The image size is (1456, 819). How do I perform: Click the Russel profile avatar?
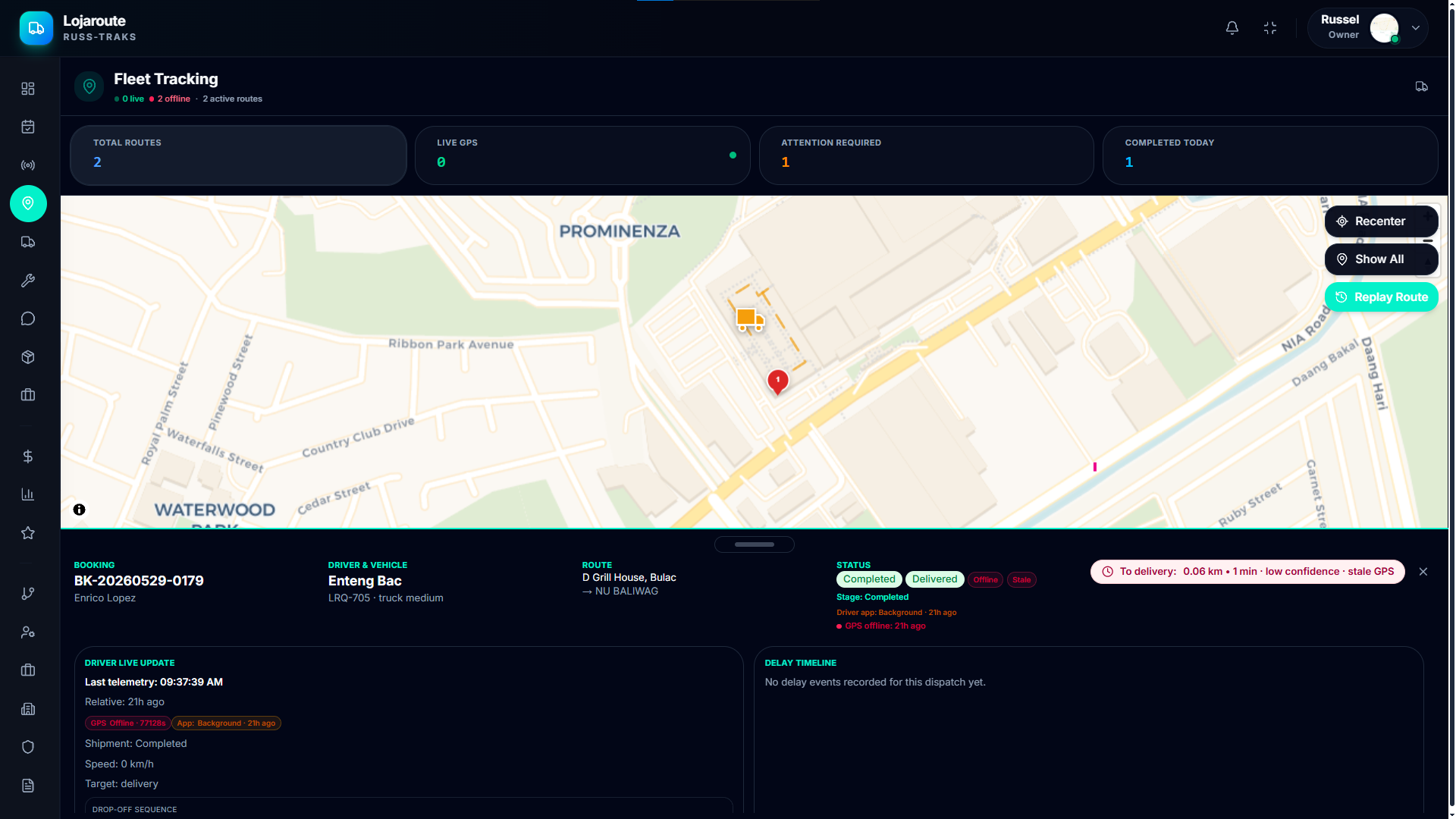tap(1385, 29)
